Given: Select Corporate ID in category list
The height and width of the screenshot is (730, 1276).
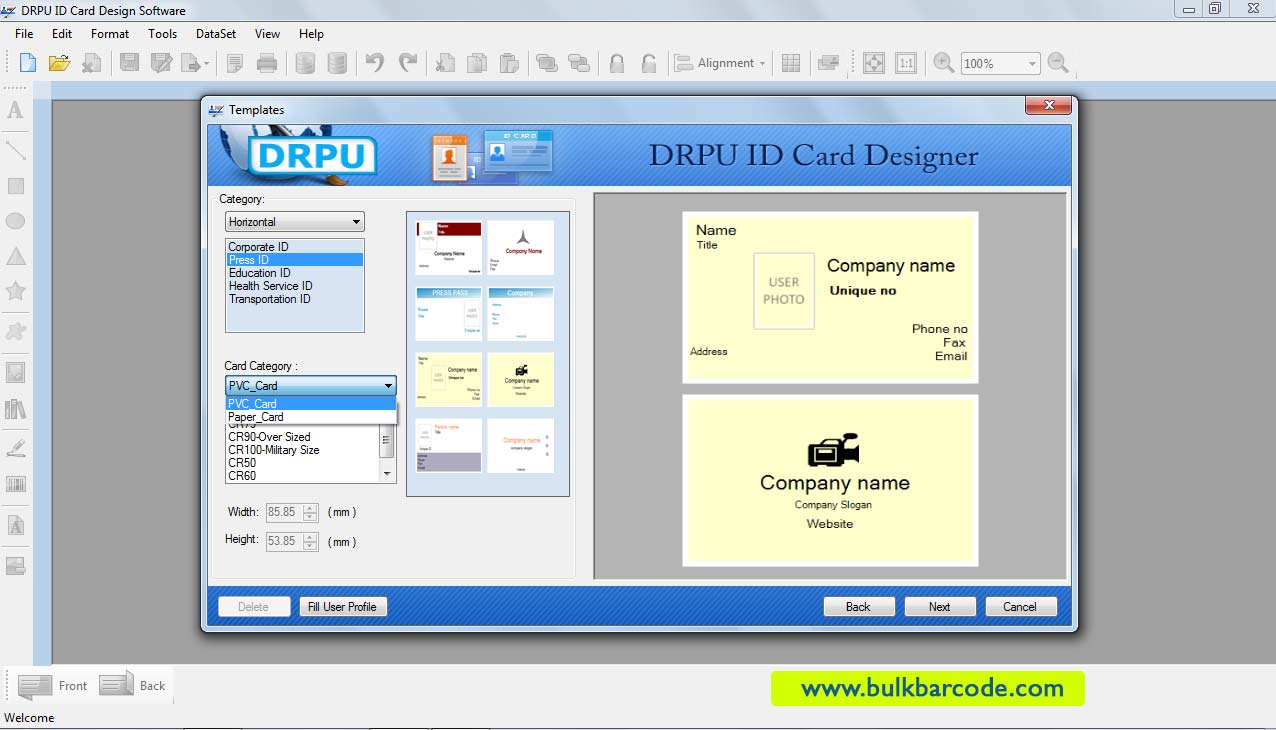Looking at the screenshot, I should point(294,247).
